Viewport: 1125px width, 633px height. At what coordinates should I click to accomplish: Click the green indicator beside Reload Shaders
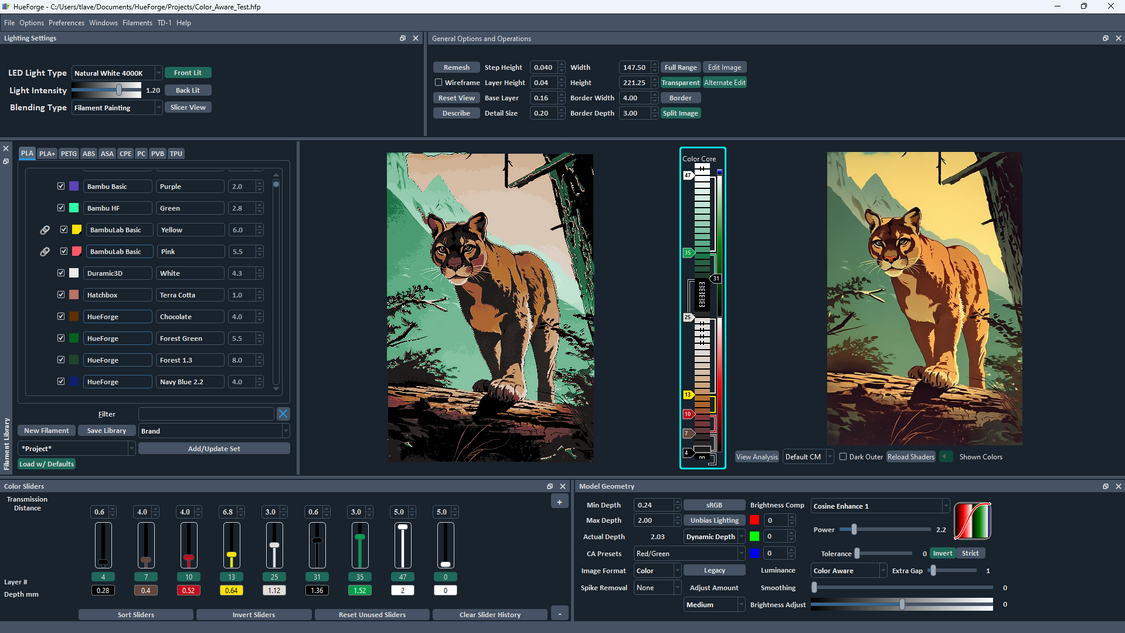(946, 456)
